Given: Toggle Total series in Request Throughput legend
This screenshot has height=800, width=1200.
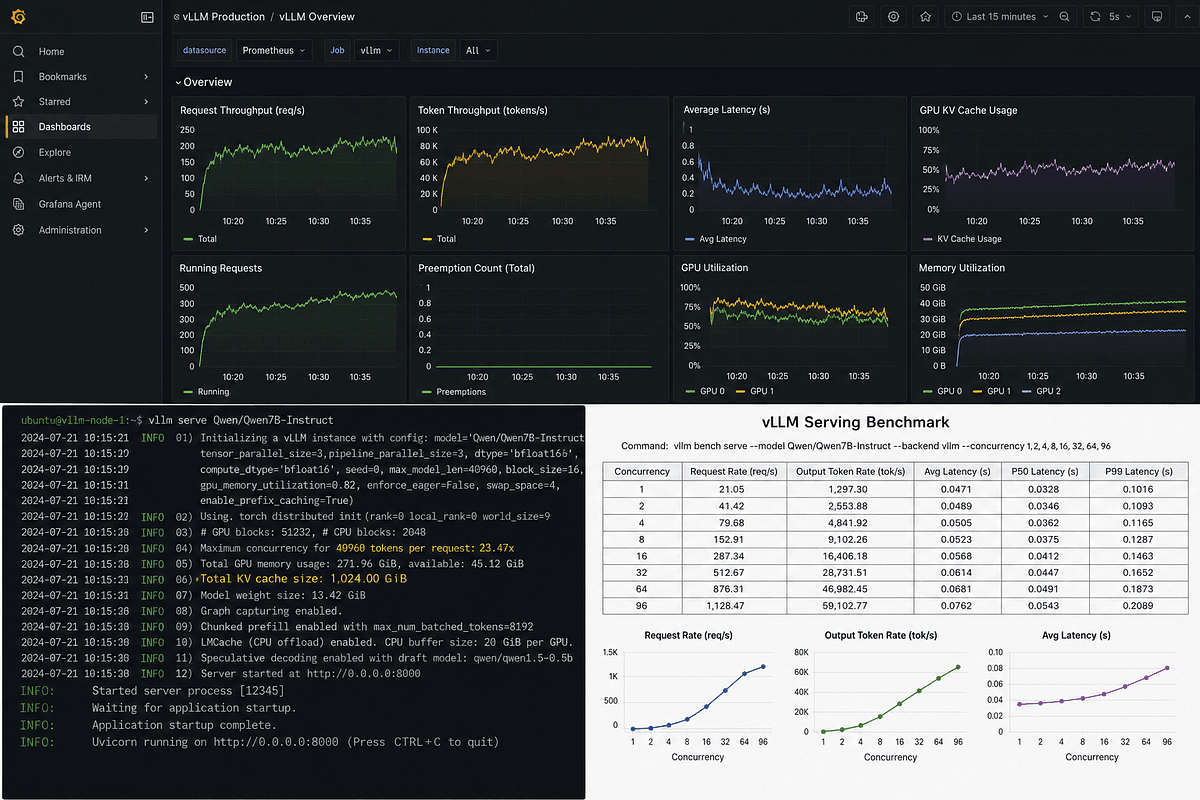Looking at the screenshot, I should click(200, 239).
